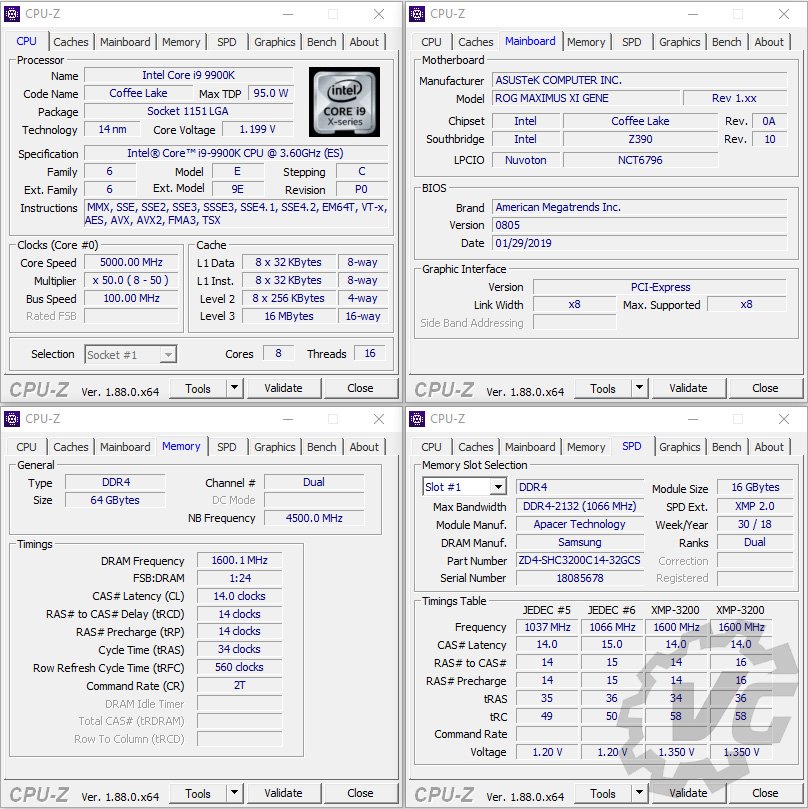Select the Part Number field in SPD window
The width and height of the screenshot is (808, 809).
click(x=579, y=561)
